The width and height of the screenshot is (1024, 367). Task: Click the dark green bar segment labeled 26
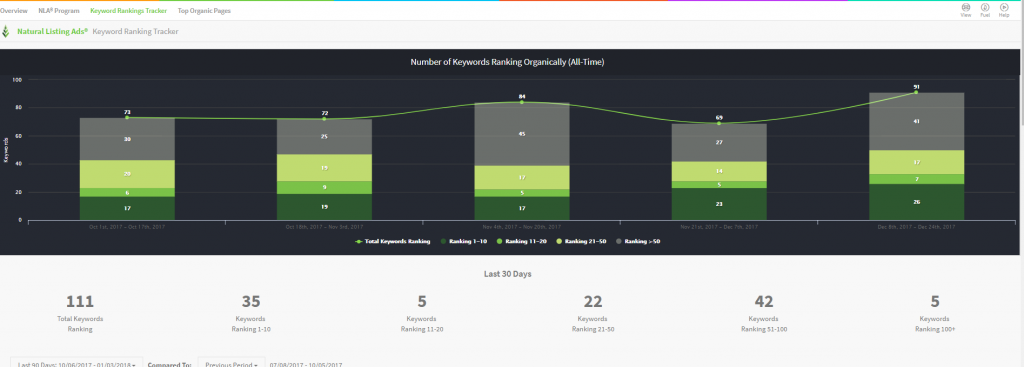(x=916, y=202)
